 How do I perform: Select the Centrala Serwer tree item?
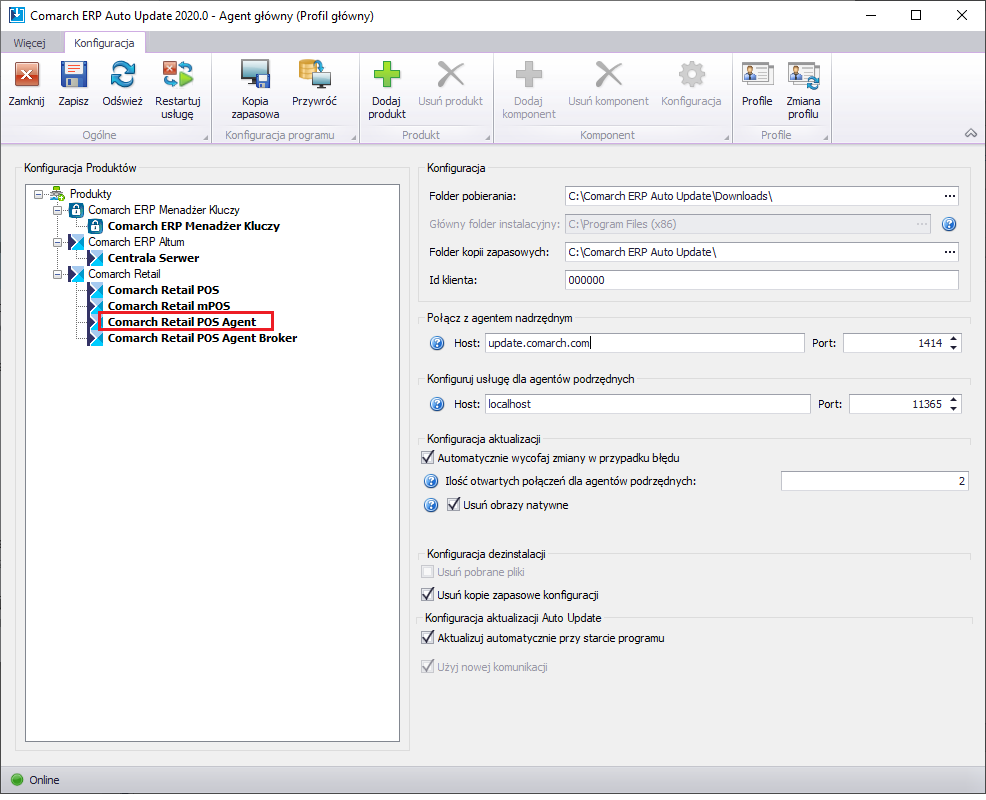point(153,258)
